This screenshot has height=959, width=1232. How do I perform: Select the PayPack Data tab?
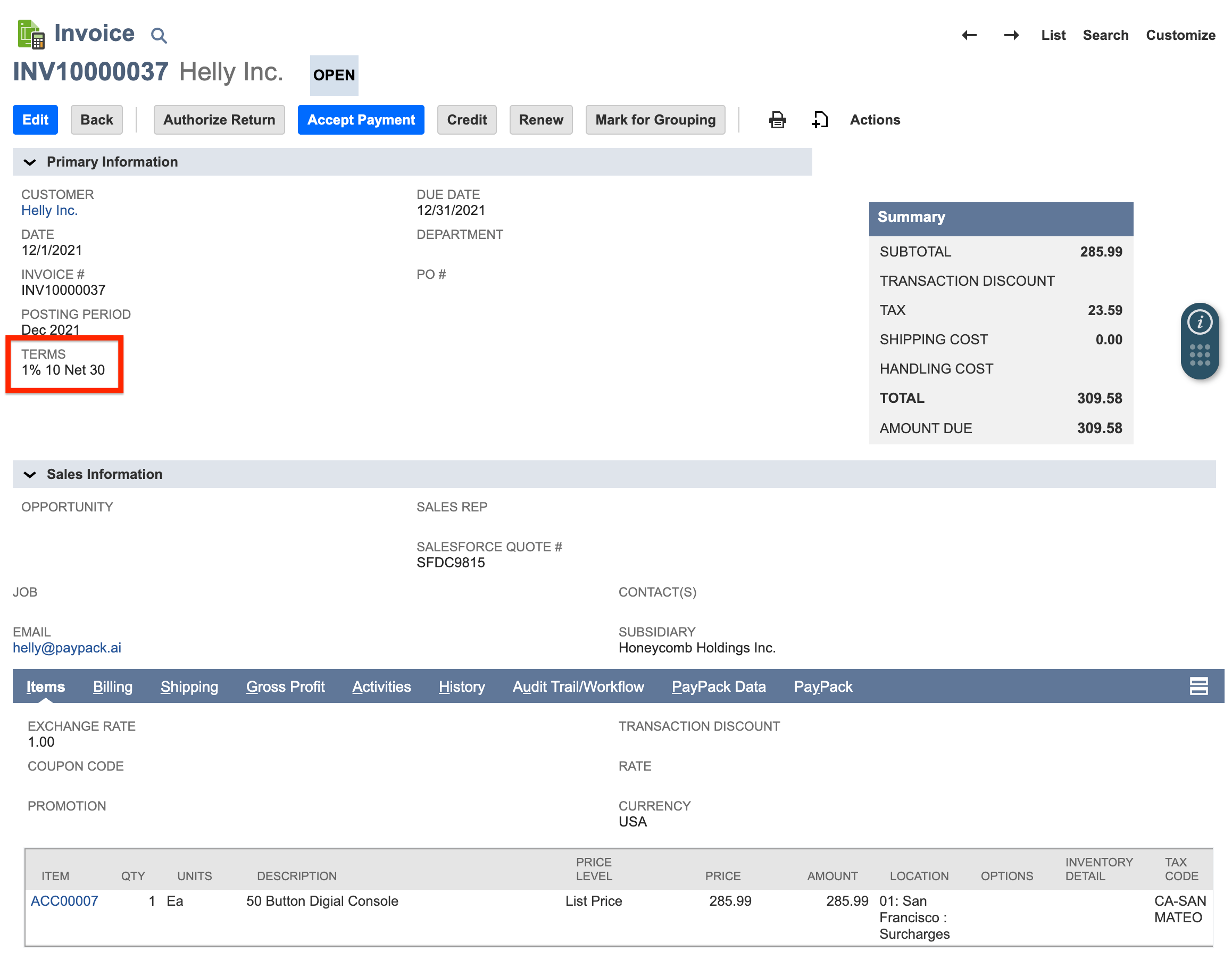click(718, 687)
